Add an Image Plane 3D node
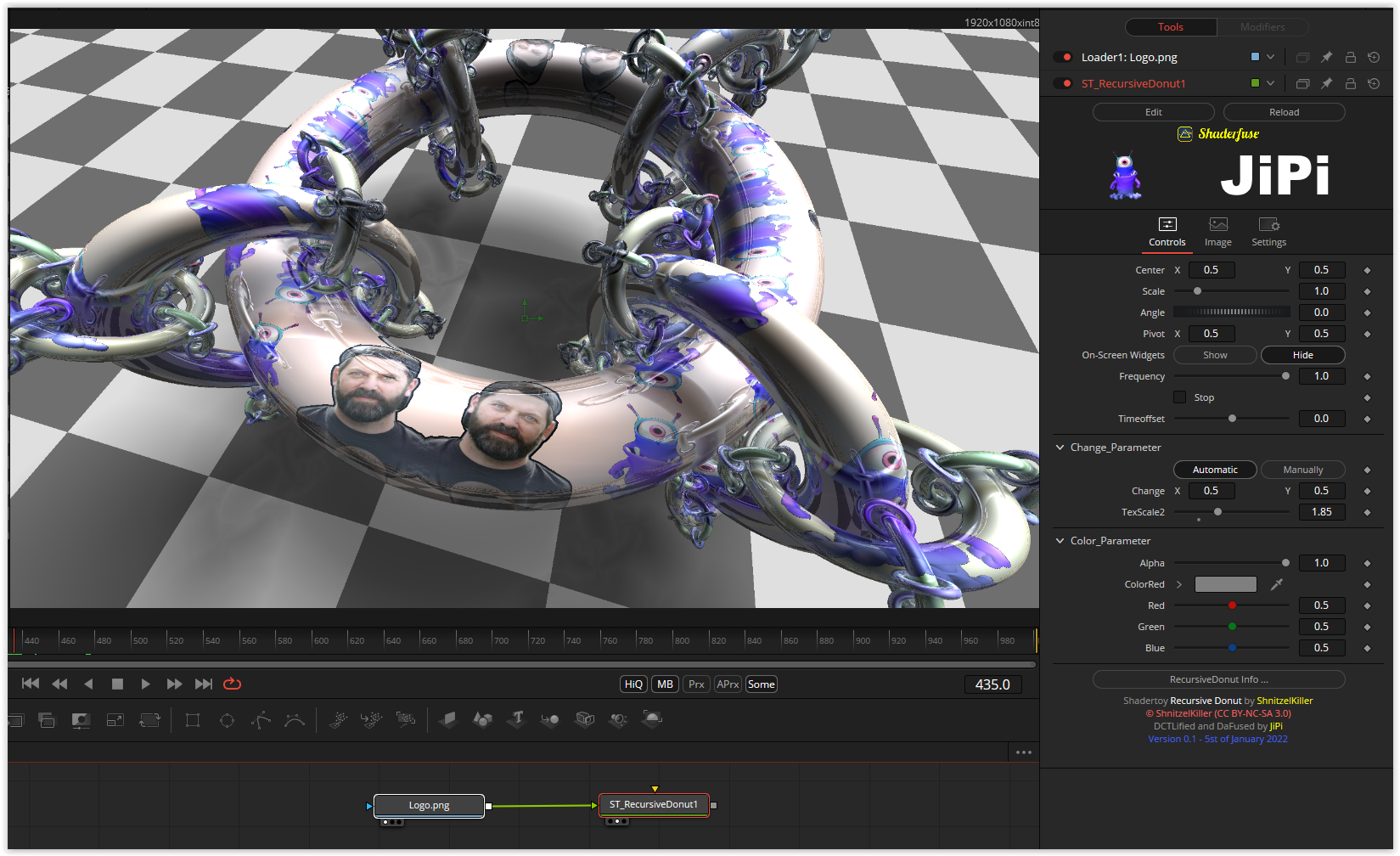The width and height of the screenshot is (1400, 856). [448, 720]
